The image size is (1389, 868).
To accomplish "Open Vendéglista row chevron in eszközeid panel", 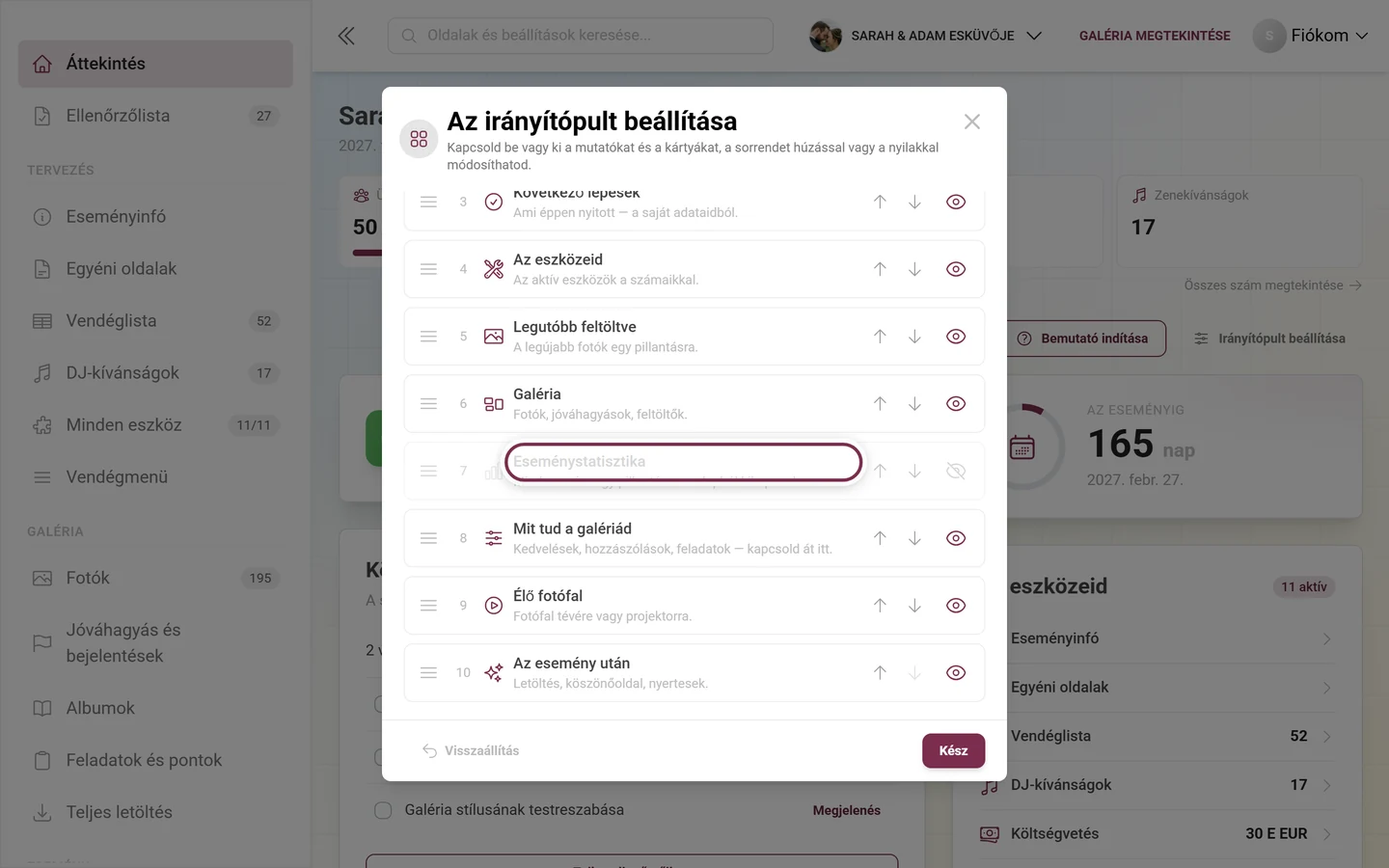I will click(1327, 737).
